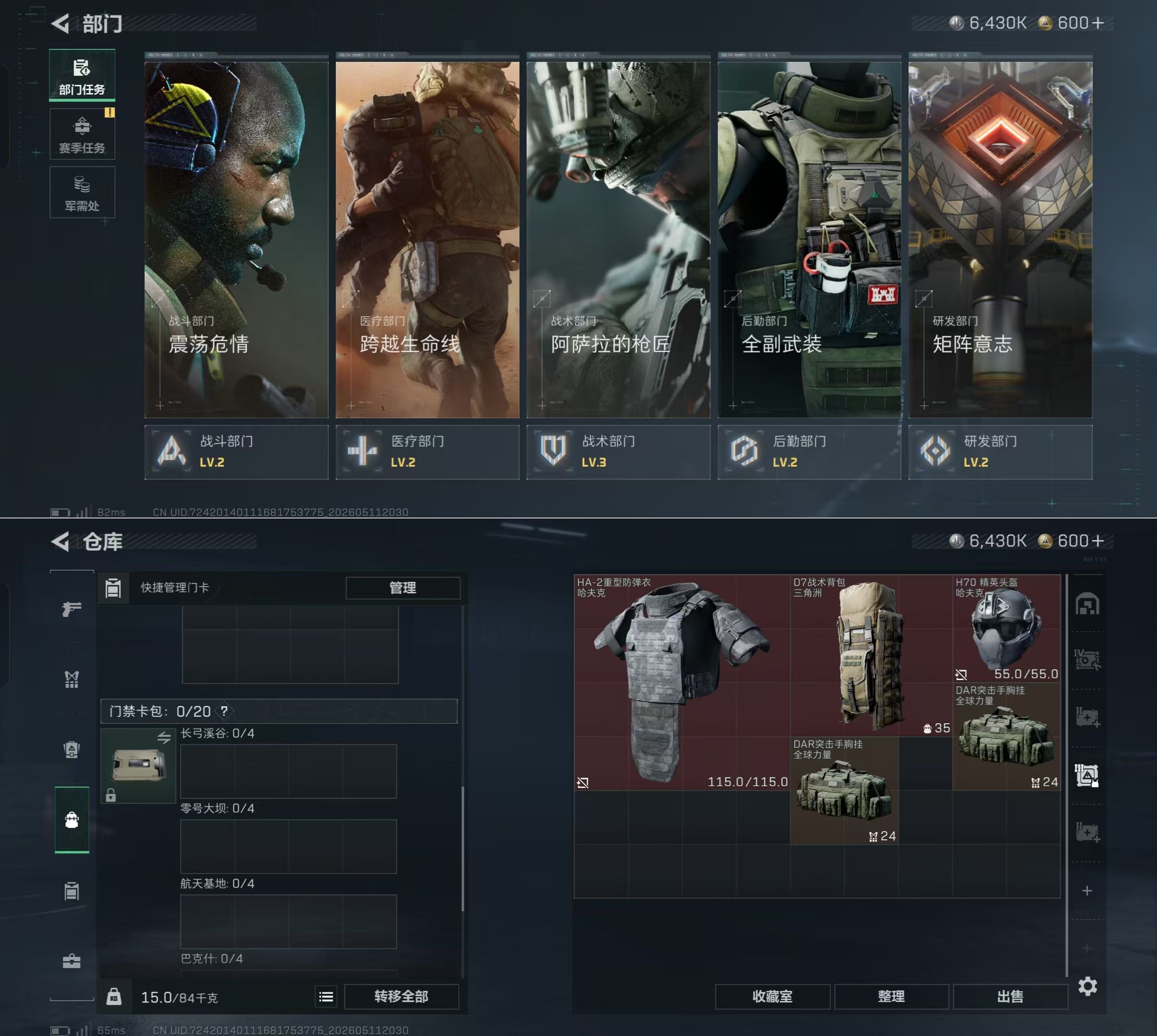1157x1036 pixels.
Task: Select the HA-2重型防弹衣 armor item
Action: coord(682,683)
